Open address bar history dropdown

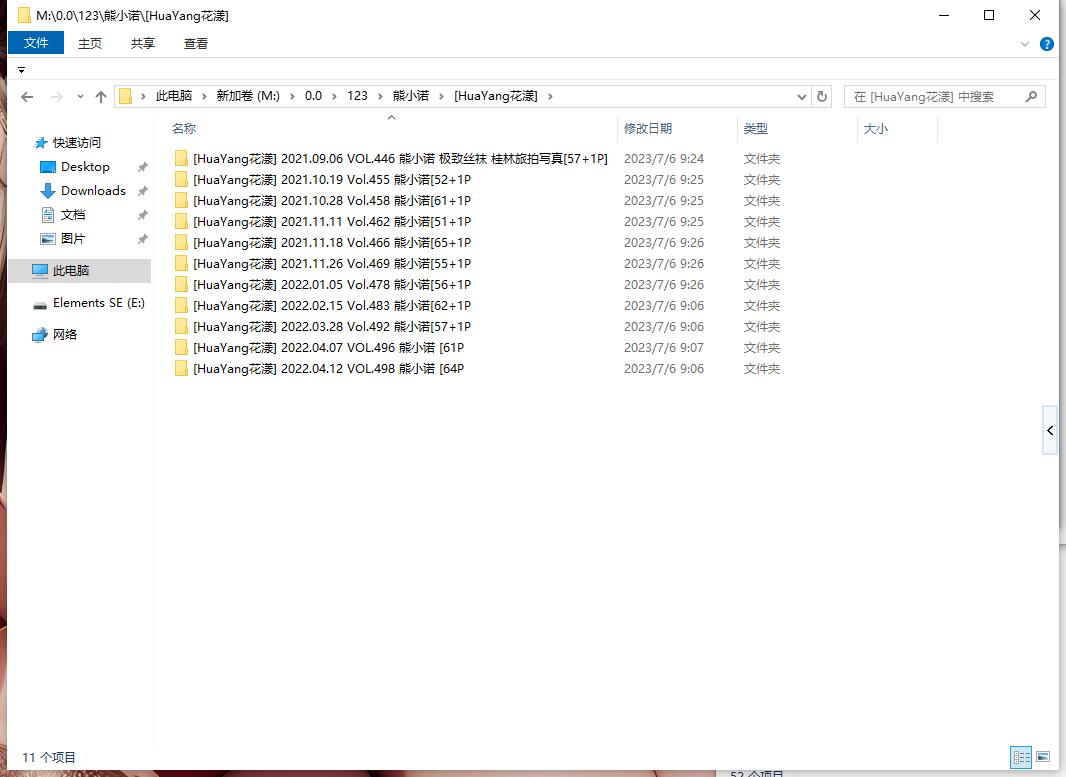[802, 97]
